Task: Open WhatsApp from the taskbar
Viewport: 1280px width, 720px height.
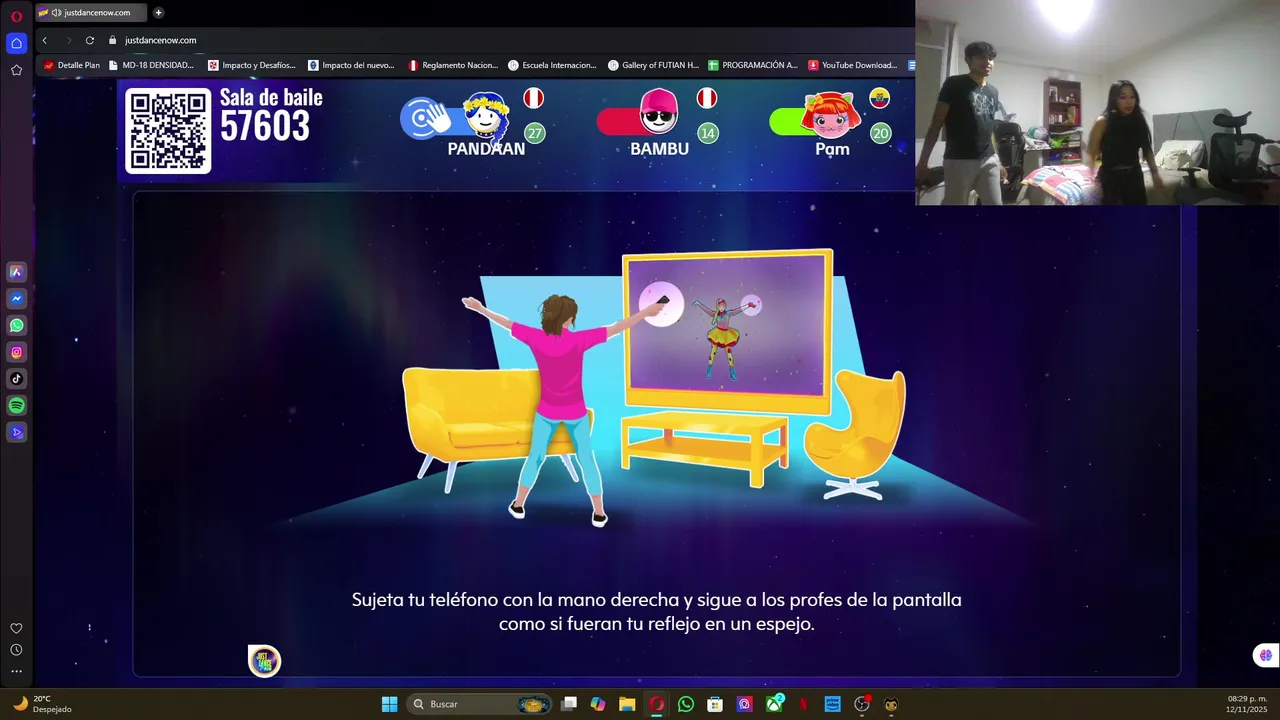Action: [x=685, y=704]
